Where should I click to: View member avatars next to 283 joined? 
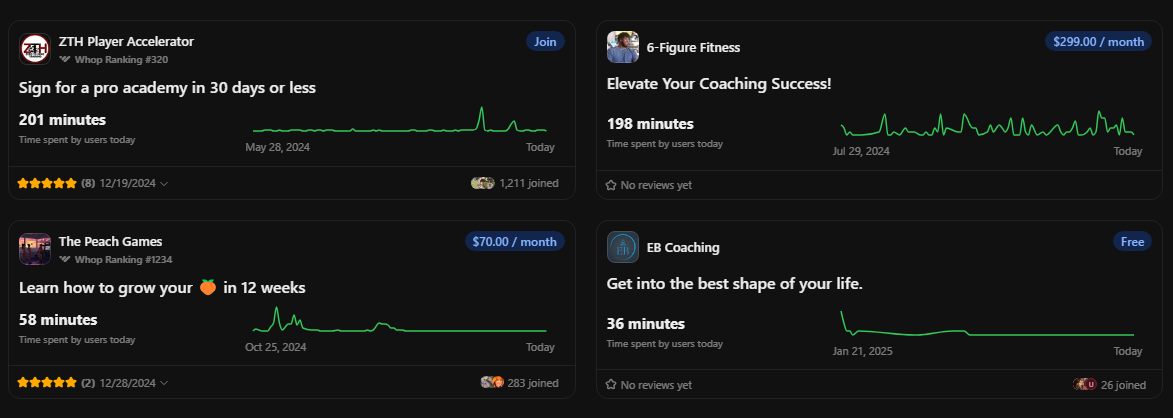pos(492,382)
